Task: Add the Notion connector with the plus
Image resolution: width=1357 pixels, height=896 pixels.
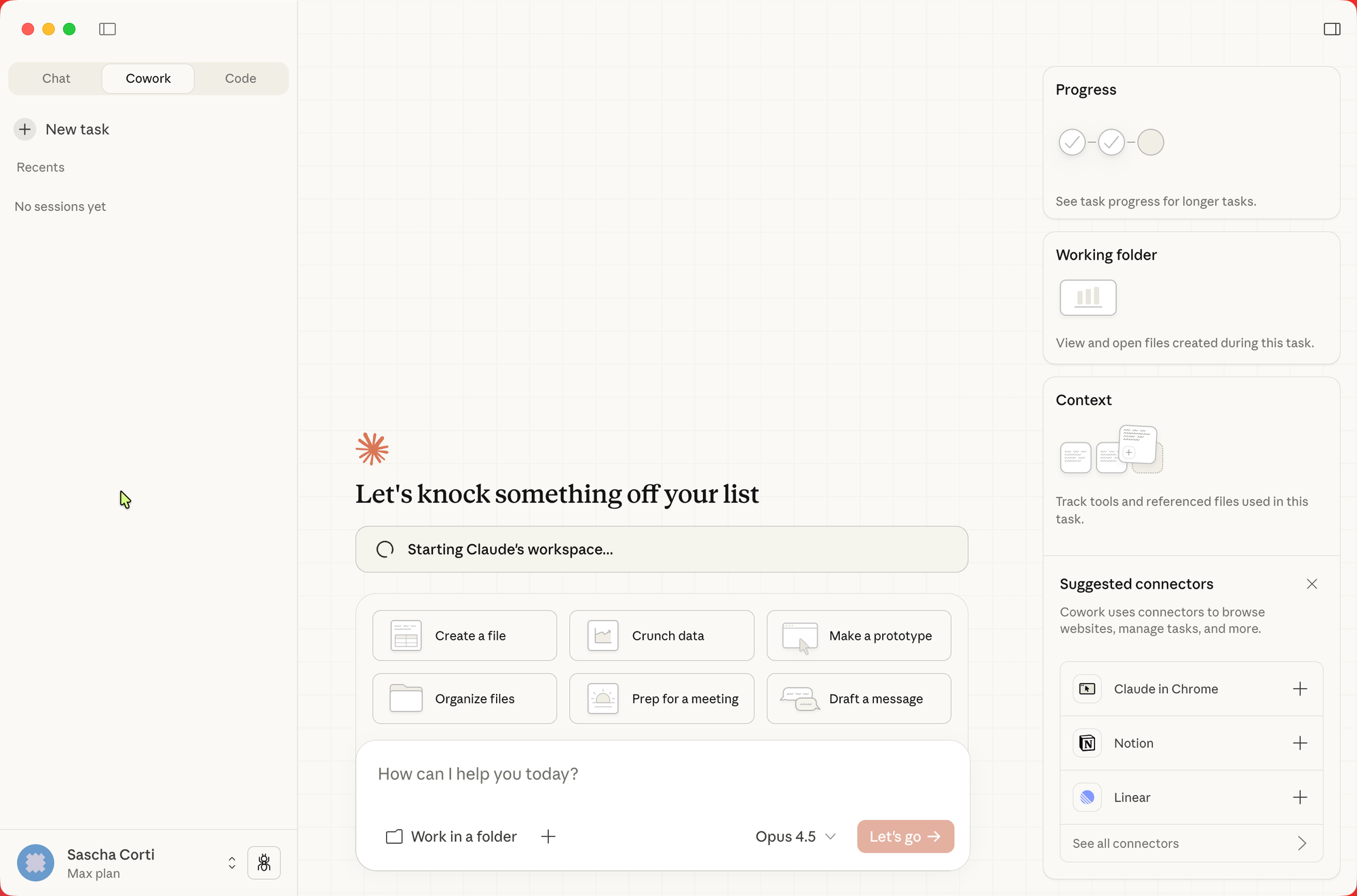Action: pyautogui.click(x=1301, y=743)
